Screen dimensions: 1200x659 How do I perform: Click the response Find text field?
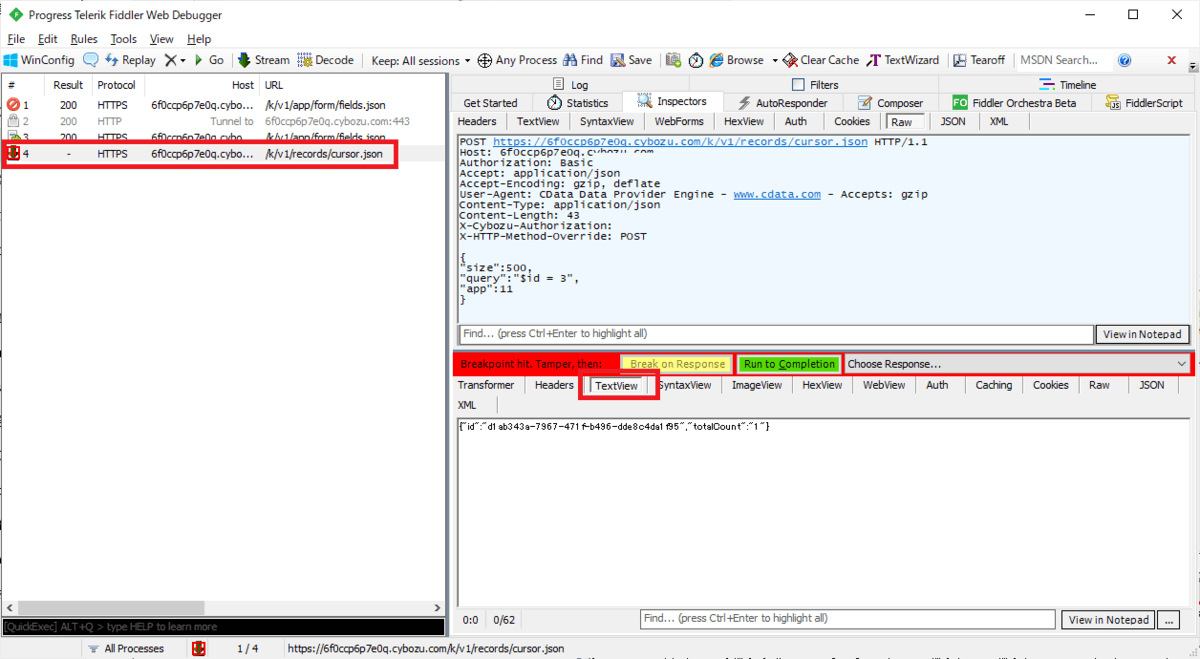[x=847, y=619]
